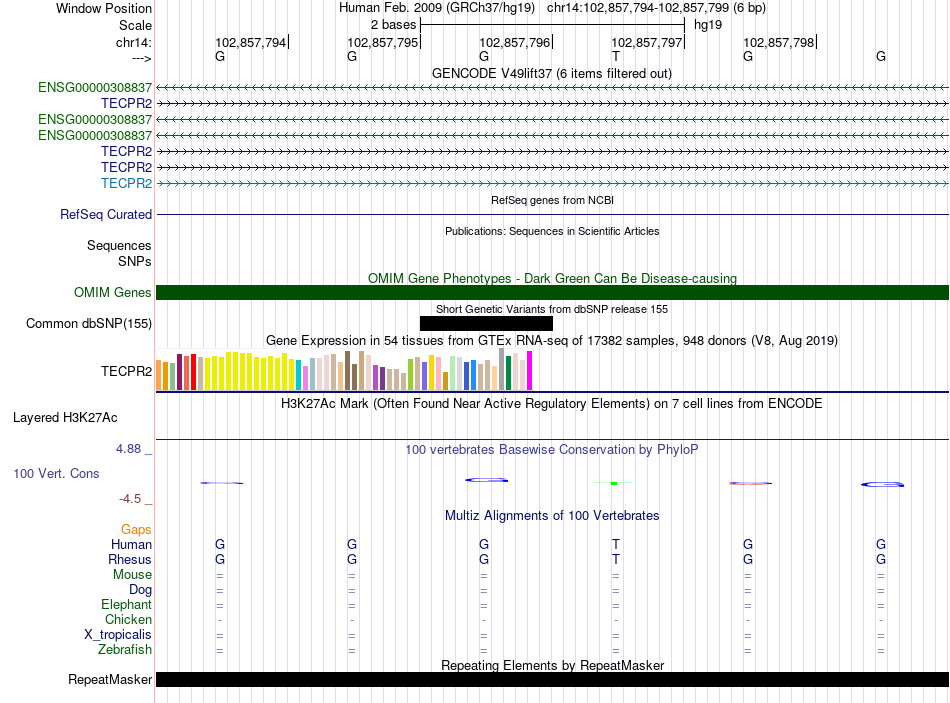Open 100 vertebrates Basewise Conservation by PhyloP title

point(551,450)
